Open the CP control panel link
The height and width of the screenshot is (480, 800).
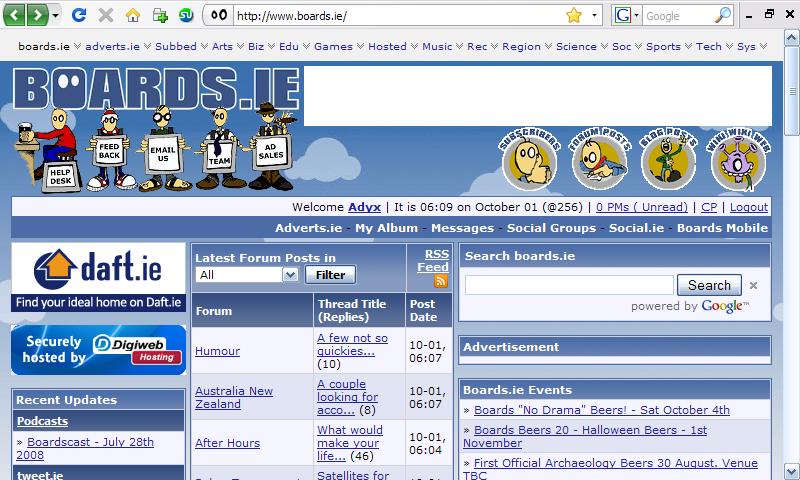click(x=709, y=207)
